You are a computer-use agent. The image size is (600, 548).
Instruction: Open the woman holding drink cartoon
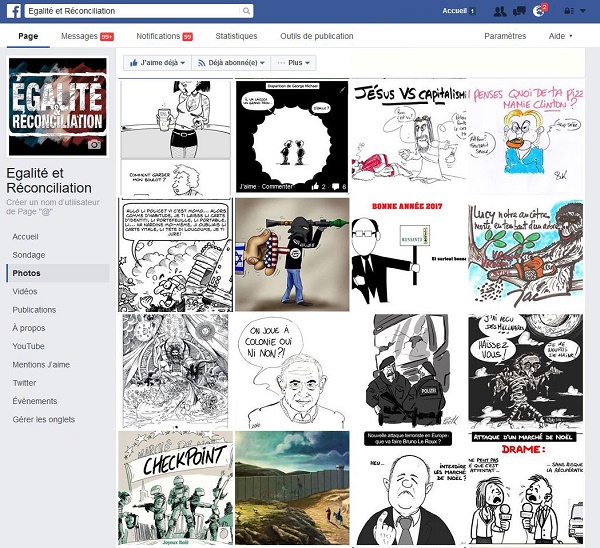(176, 119)
